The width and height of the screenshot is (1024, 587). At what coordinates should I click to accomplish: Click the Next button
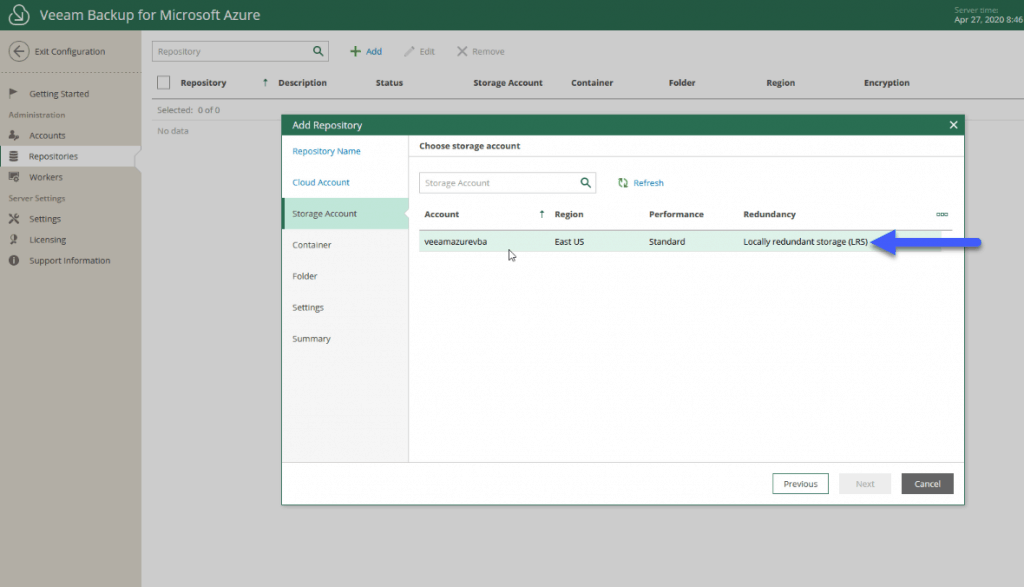[x=865, y=484]
